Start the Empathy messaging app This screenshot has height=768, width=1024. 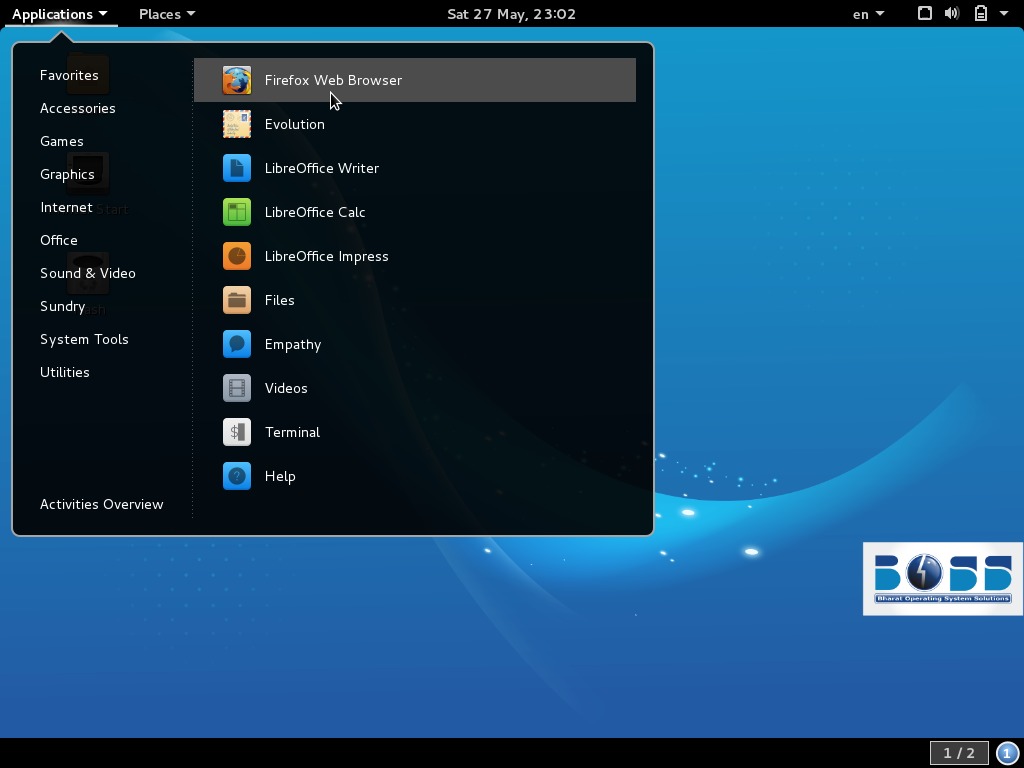(293, 344)
